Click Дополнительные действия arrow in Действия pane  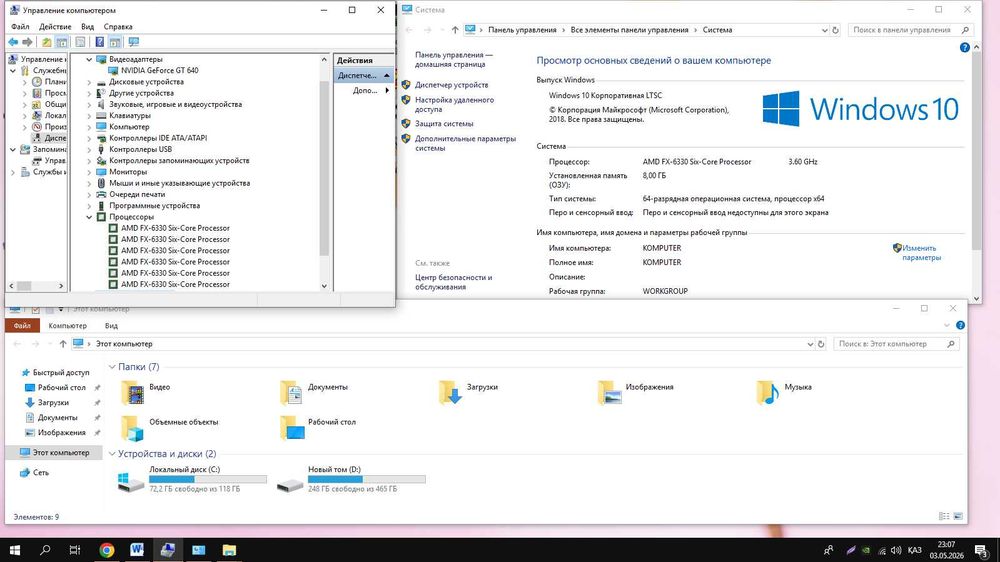(x=387, y=91)
